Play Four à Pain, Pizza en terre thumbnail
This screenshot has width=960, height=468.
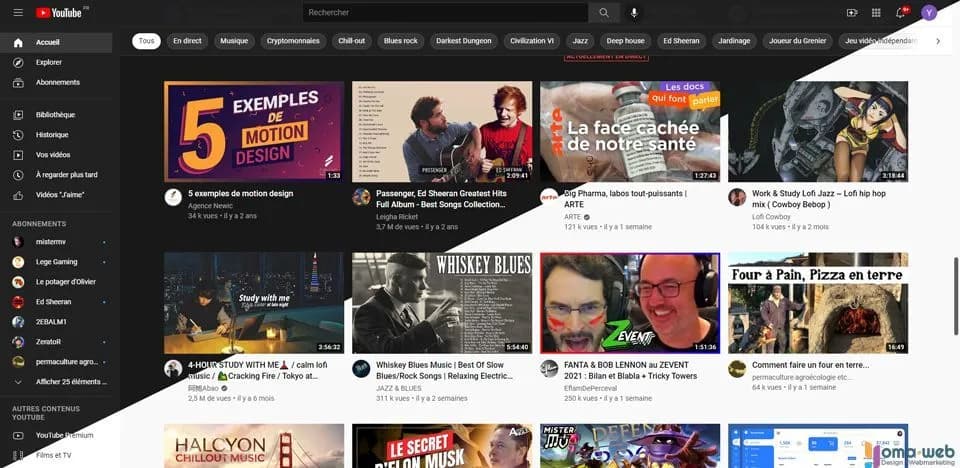click(x=818, y=303)
